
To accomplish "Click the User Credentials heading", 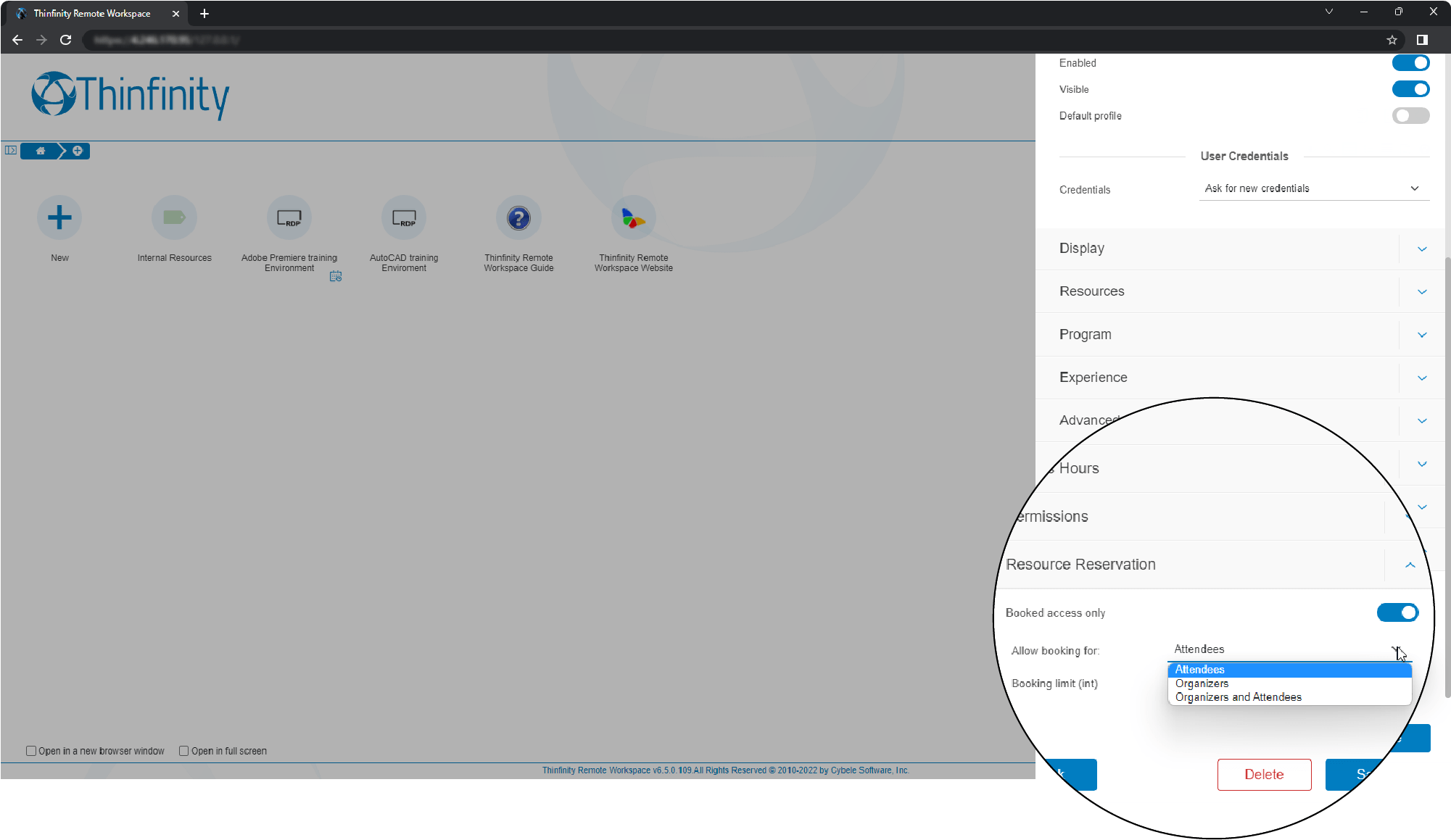I will pyautogui.click(x=1244, y=156).
